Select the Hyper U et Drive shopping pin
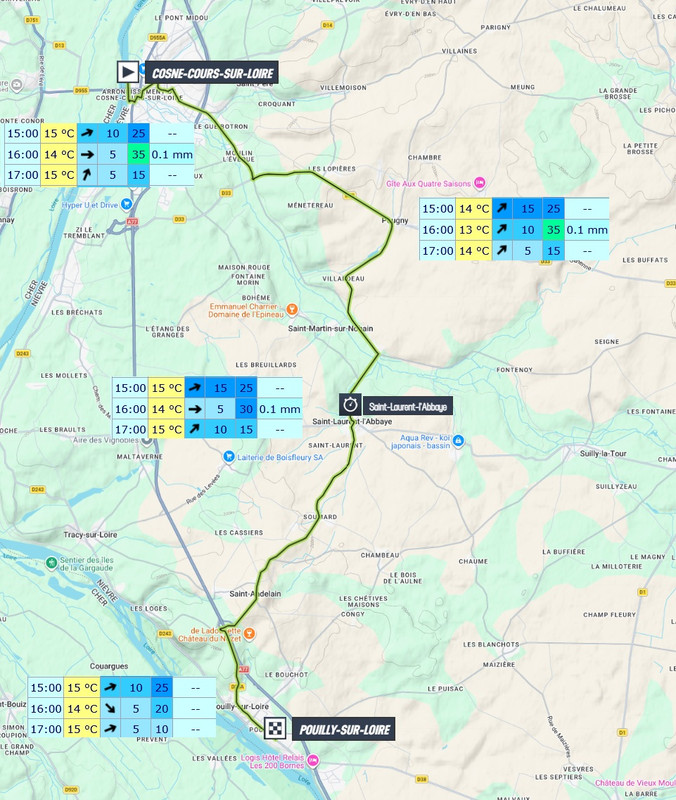The height and width of the screenshot is (800, 676). [127, 205]
